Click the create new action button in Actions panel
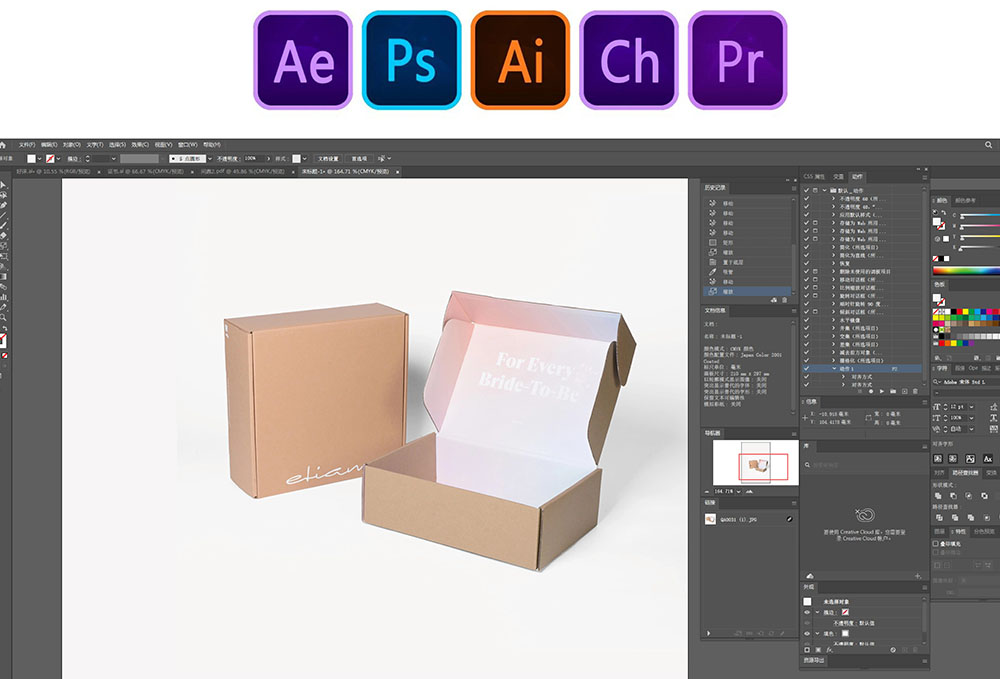1000x679 pixels. (x=904, y=391)
